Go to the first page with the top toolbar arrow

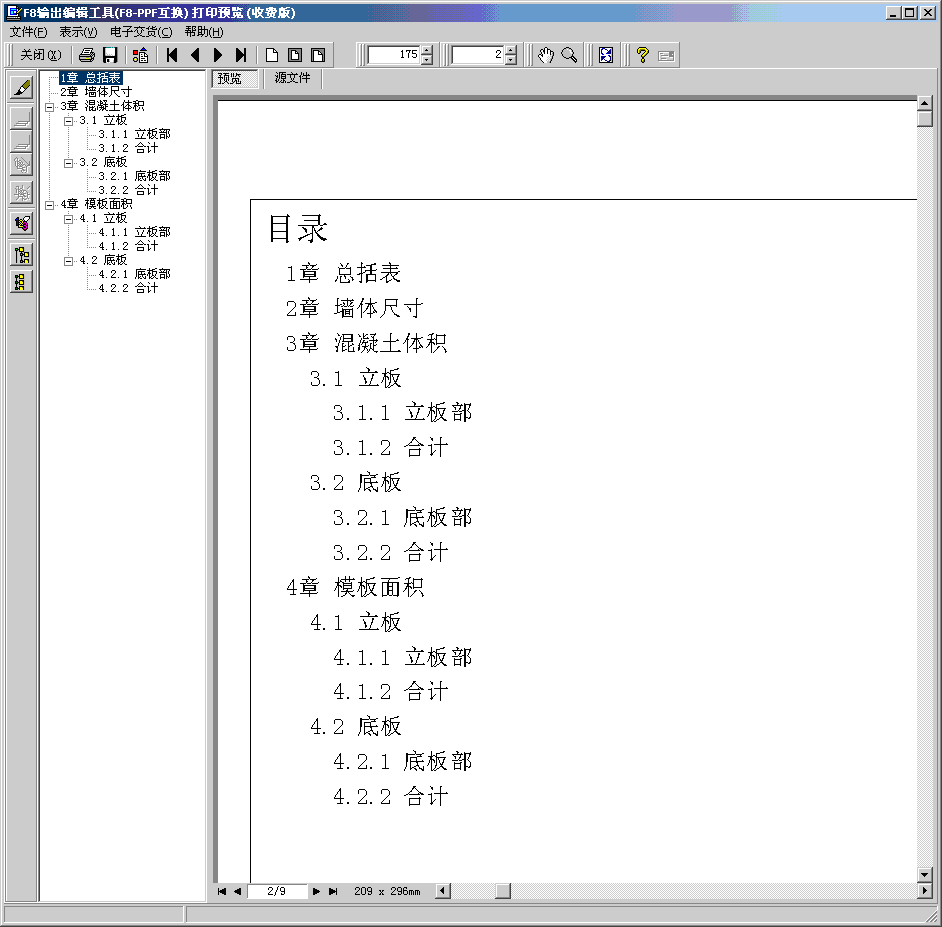tap(172, 55)
